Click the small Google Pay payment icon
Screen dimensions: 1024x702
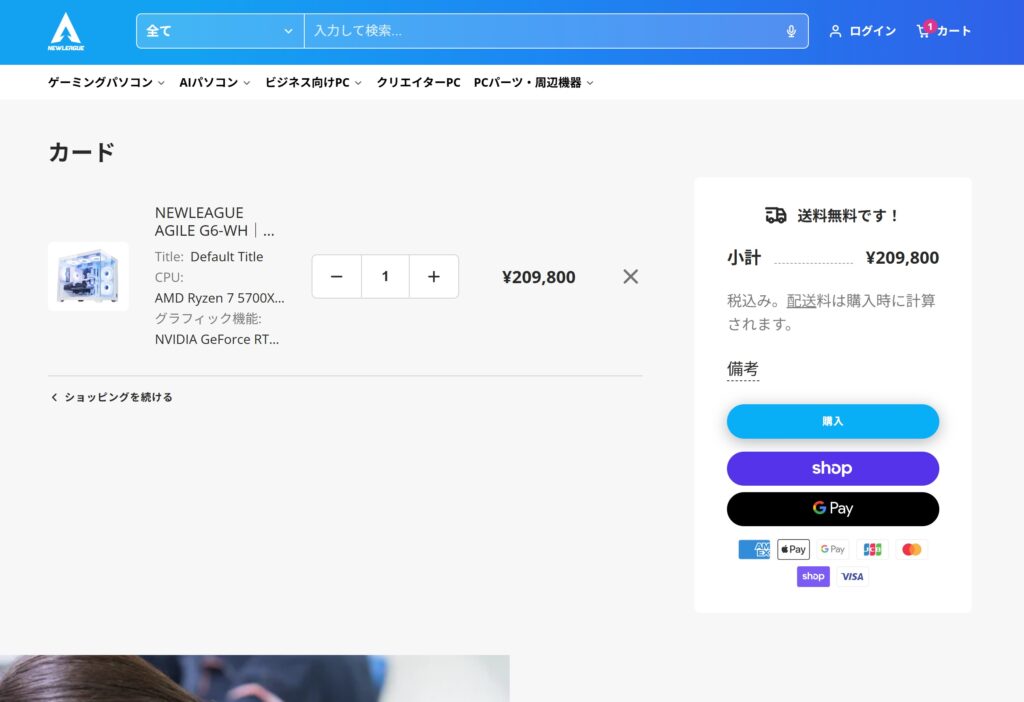833,549
